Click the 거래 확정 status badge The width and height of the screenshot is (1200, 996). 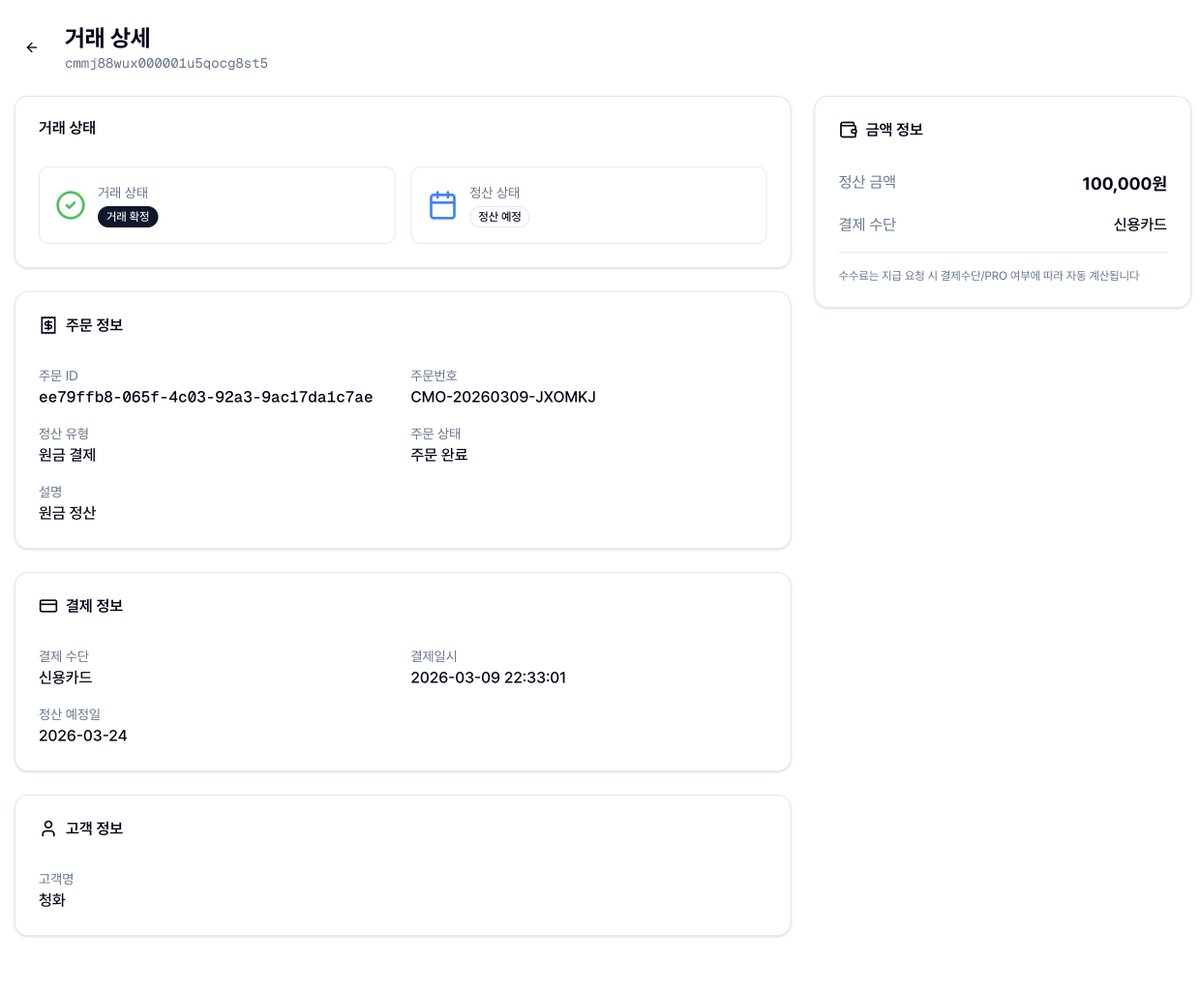pos(128,217)
